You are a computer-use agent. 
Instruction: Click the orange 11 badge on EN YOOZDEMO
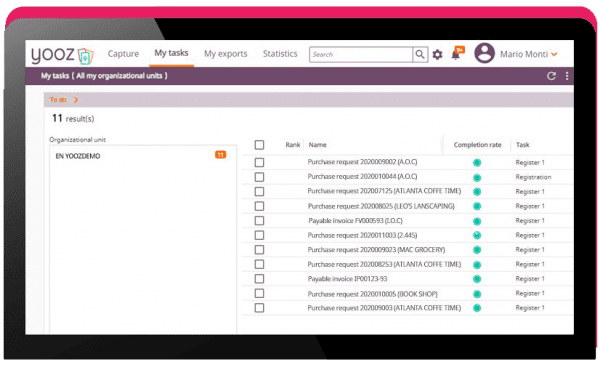tap(220, 155)
